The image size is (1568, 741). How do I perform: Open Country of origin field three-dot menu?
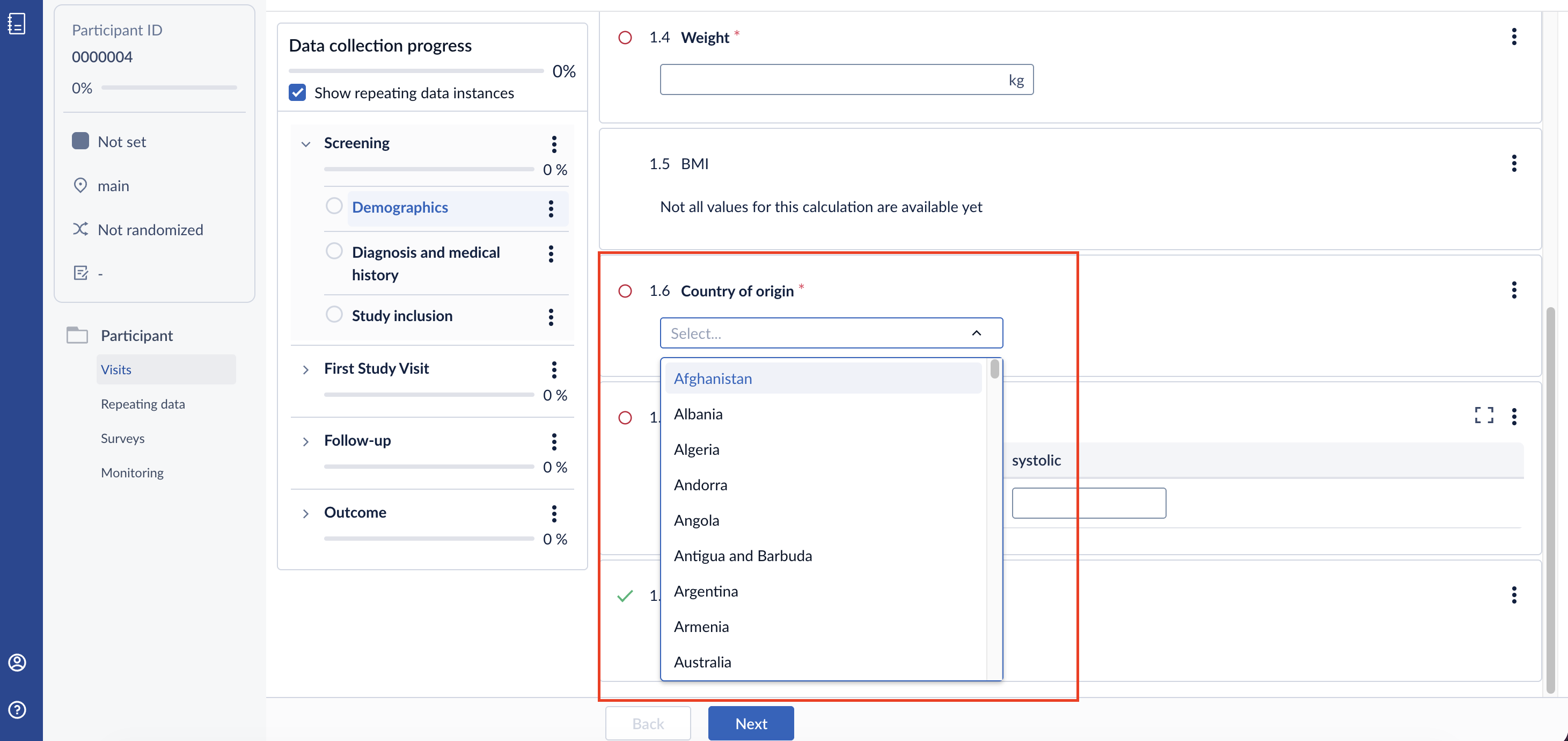tap(1514, 290)
